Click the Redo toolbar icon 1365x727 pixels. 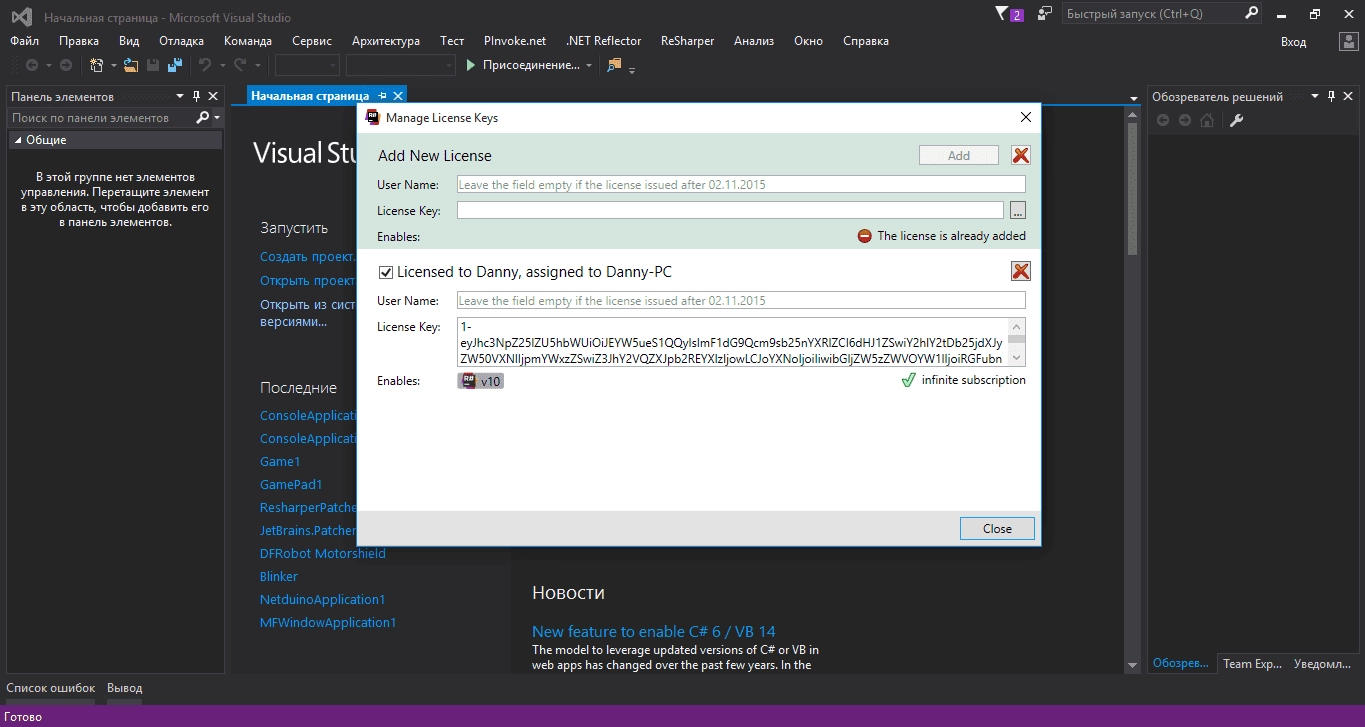(240, 65)
